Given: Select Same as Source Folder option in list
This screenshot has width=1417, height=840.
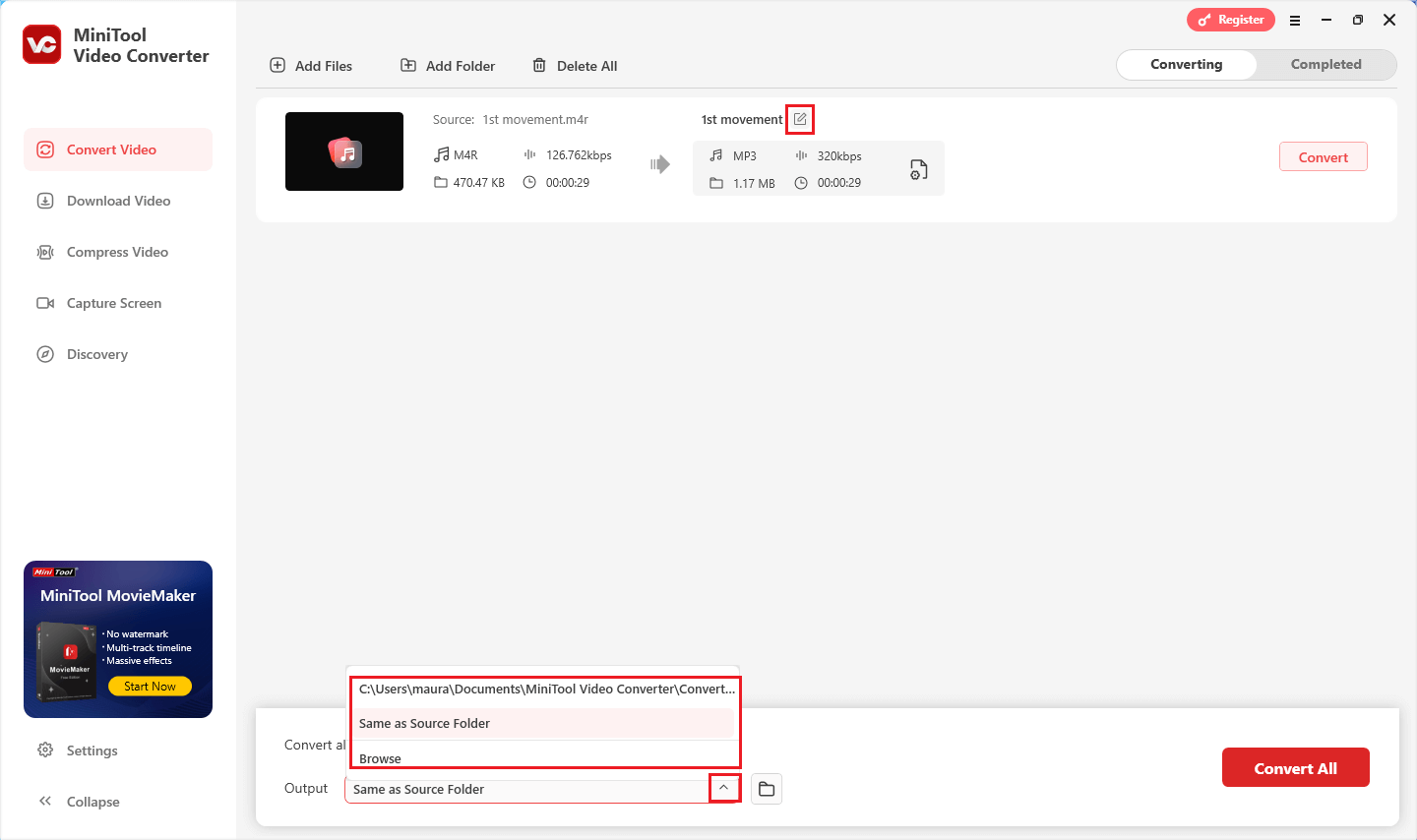Looking at the screenshot, I should (545, 723).
